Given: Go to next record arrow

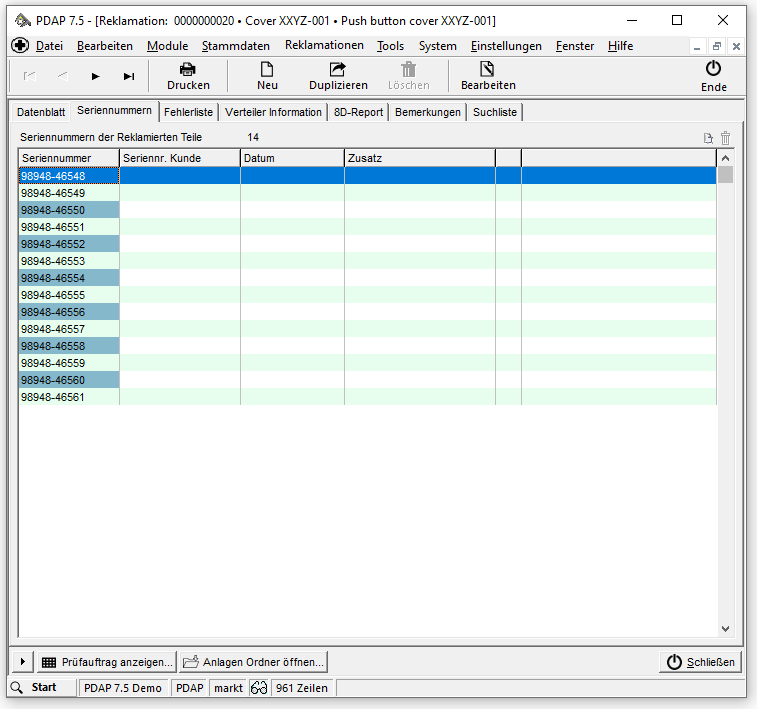Looking at the screenshot, I should point(96,76).
